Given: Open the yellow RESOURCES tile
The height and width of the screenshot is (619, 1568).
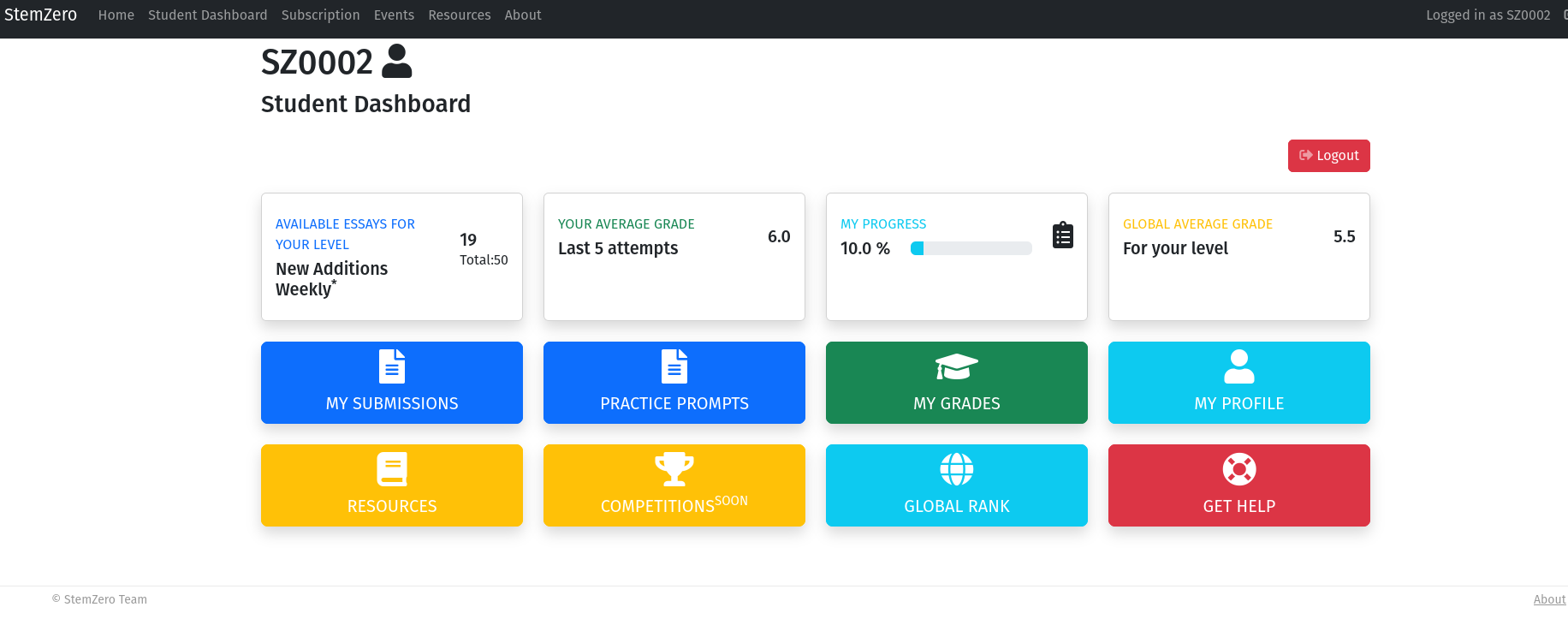Looking at the screenshot, I should pyautogui.click(x=392, y=485).
